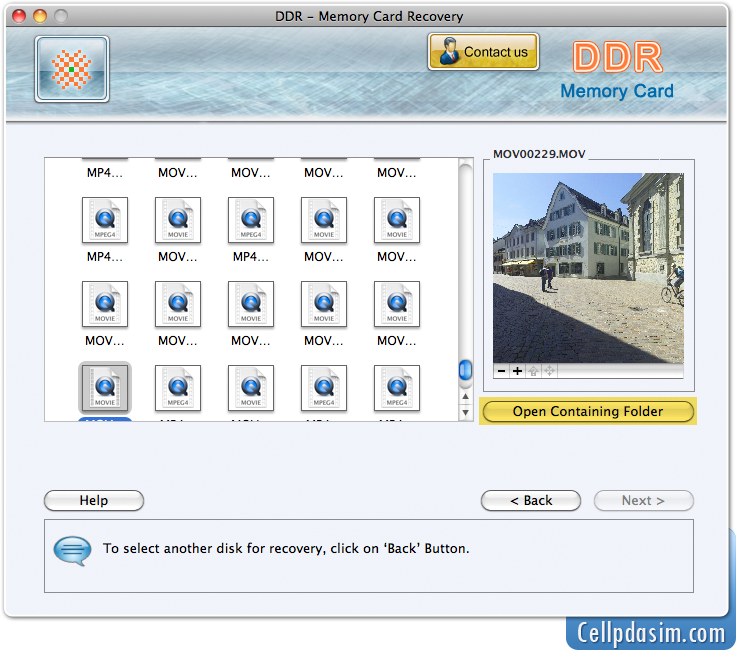Viewport: 736px width, 650px height.
Task: Click the blue file list scrollbar thumb
Action: point(465,370)
